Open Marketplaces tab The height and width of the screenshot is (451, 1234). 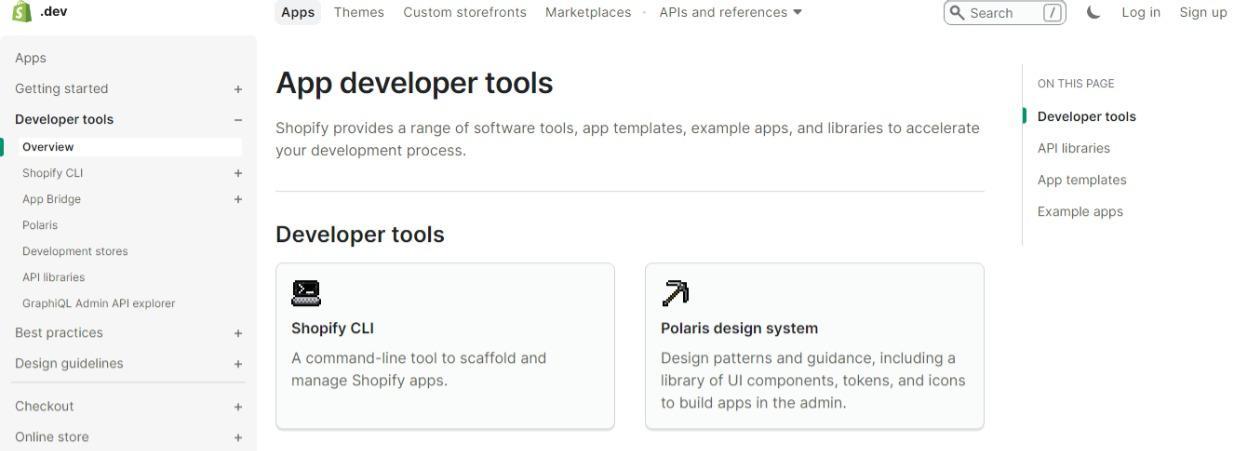(x=588, y=13)
